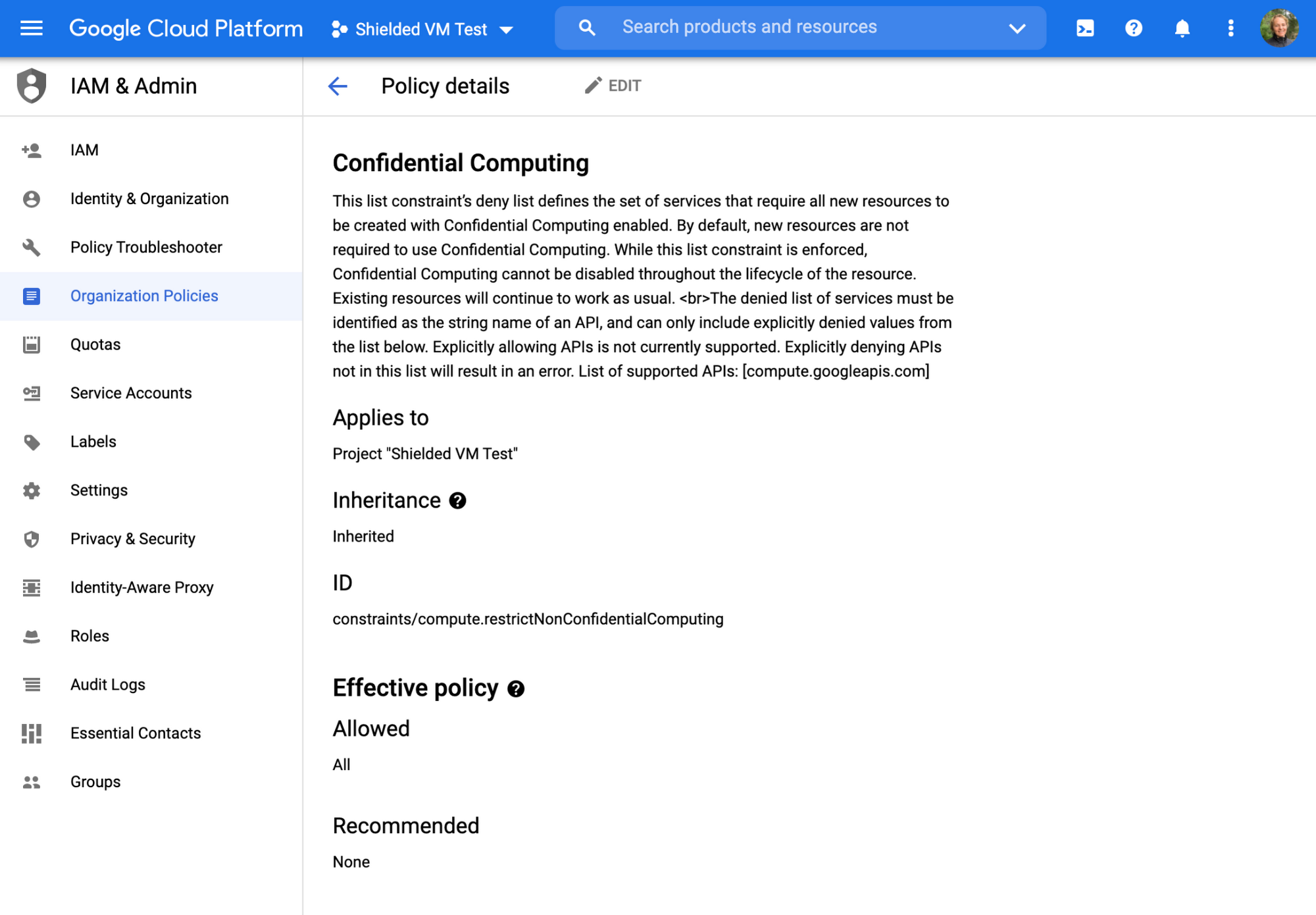1316x915 pixels.
Task: Click the Roles hat icon
Action: pos(32,637)
